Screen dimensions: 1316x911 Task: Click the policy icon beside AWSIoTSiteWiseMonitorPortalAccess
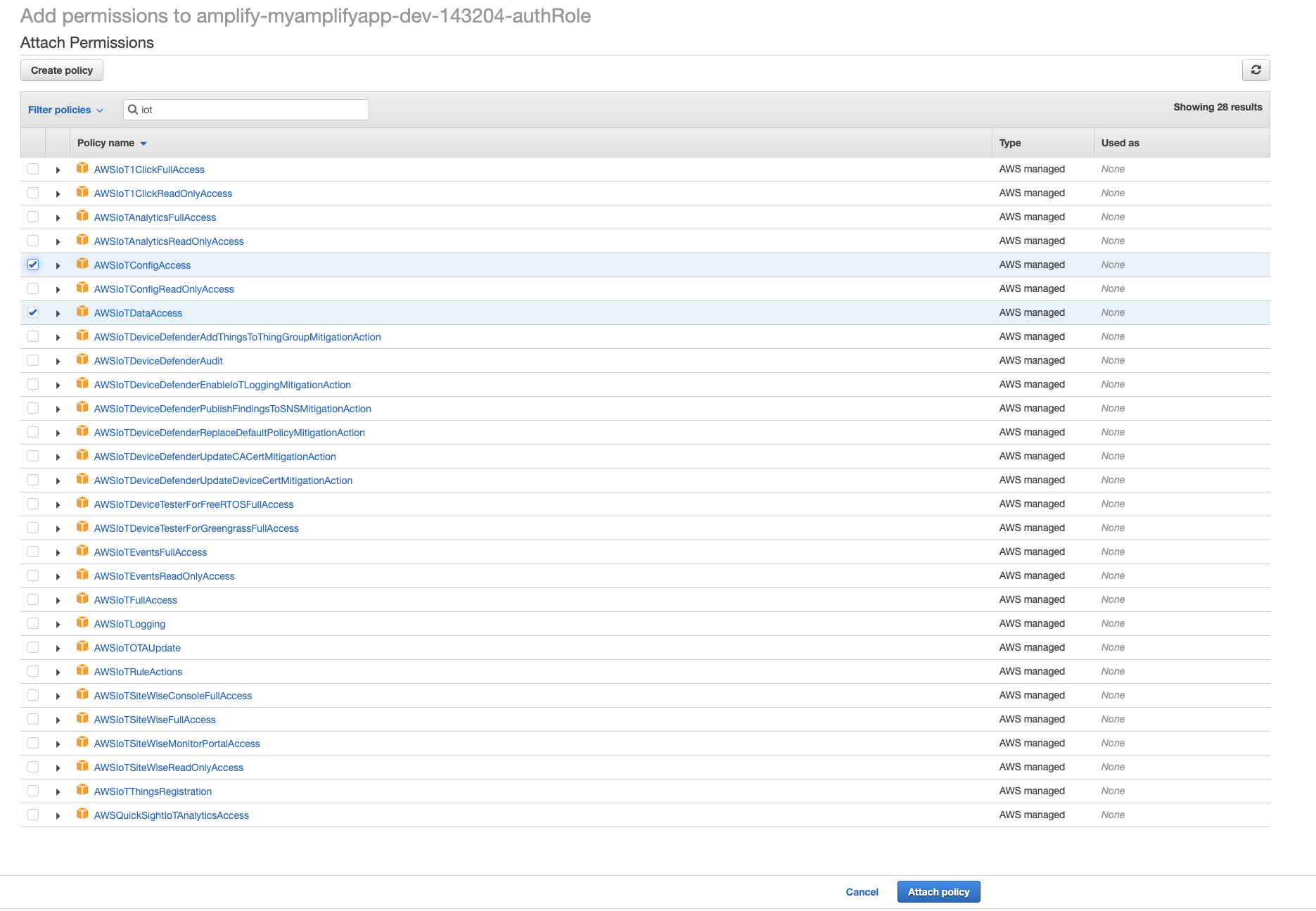pyautogui.click(x=82, y=742)
